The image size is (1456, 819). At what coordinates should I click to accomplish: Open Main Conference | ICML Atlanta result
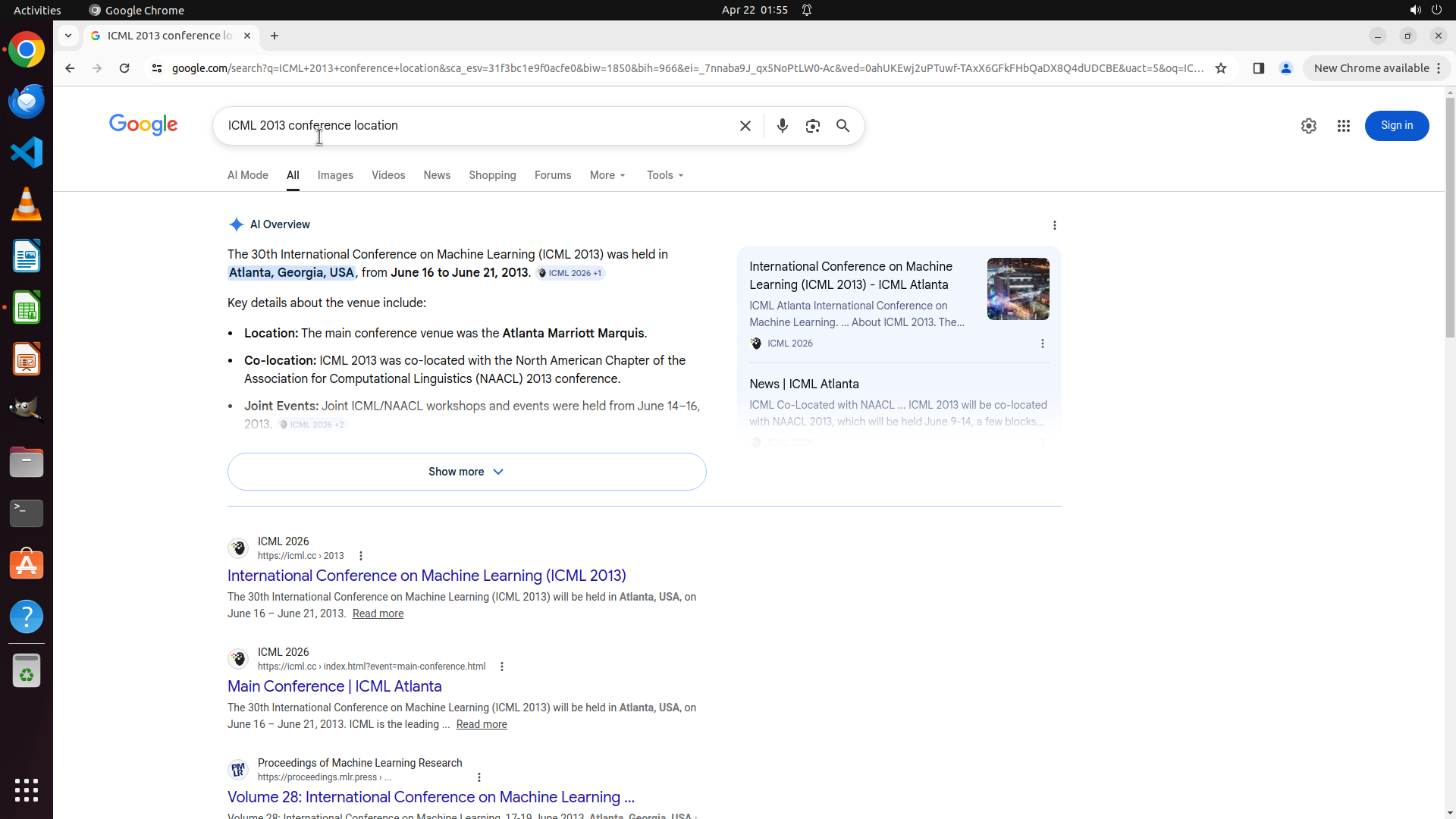click(334, 686)
